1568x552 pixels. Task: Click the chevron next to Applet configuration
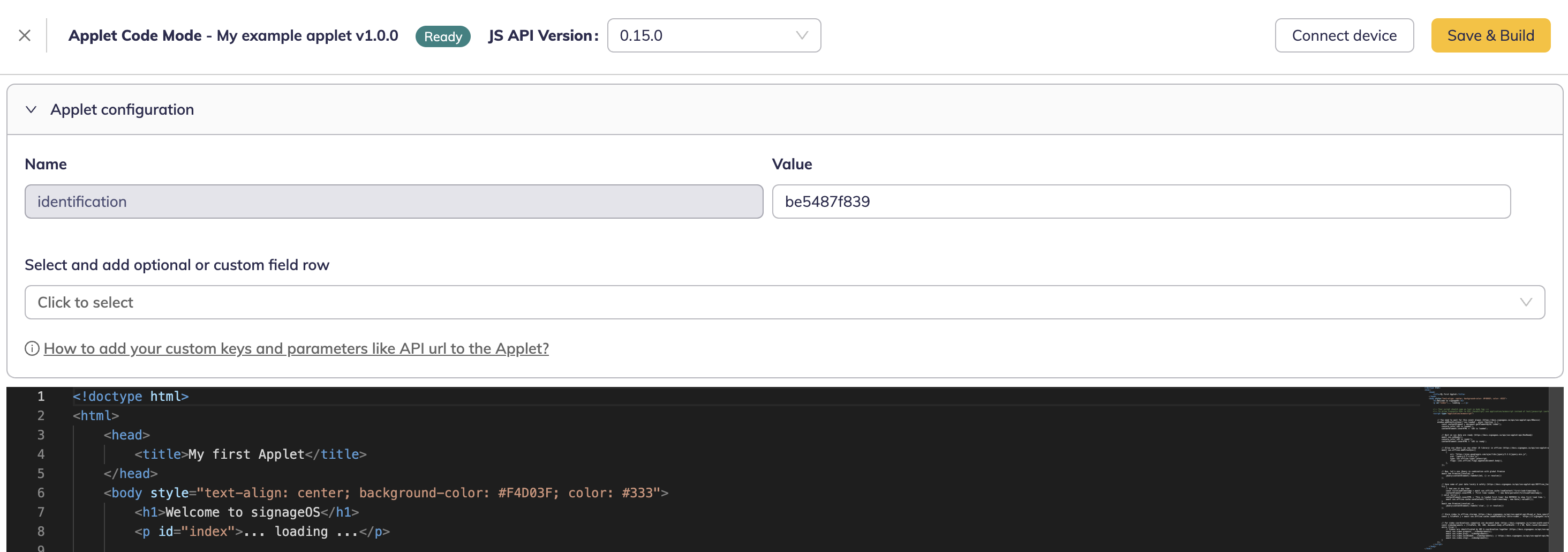[x=32, y=110]
